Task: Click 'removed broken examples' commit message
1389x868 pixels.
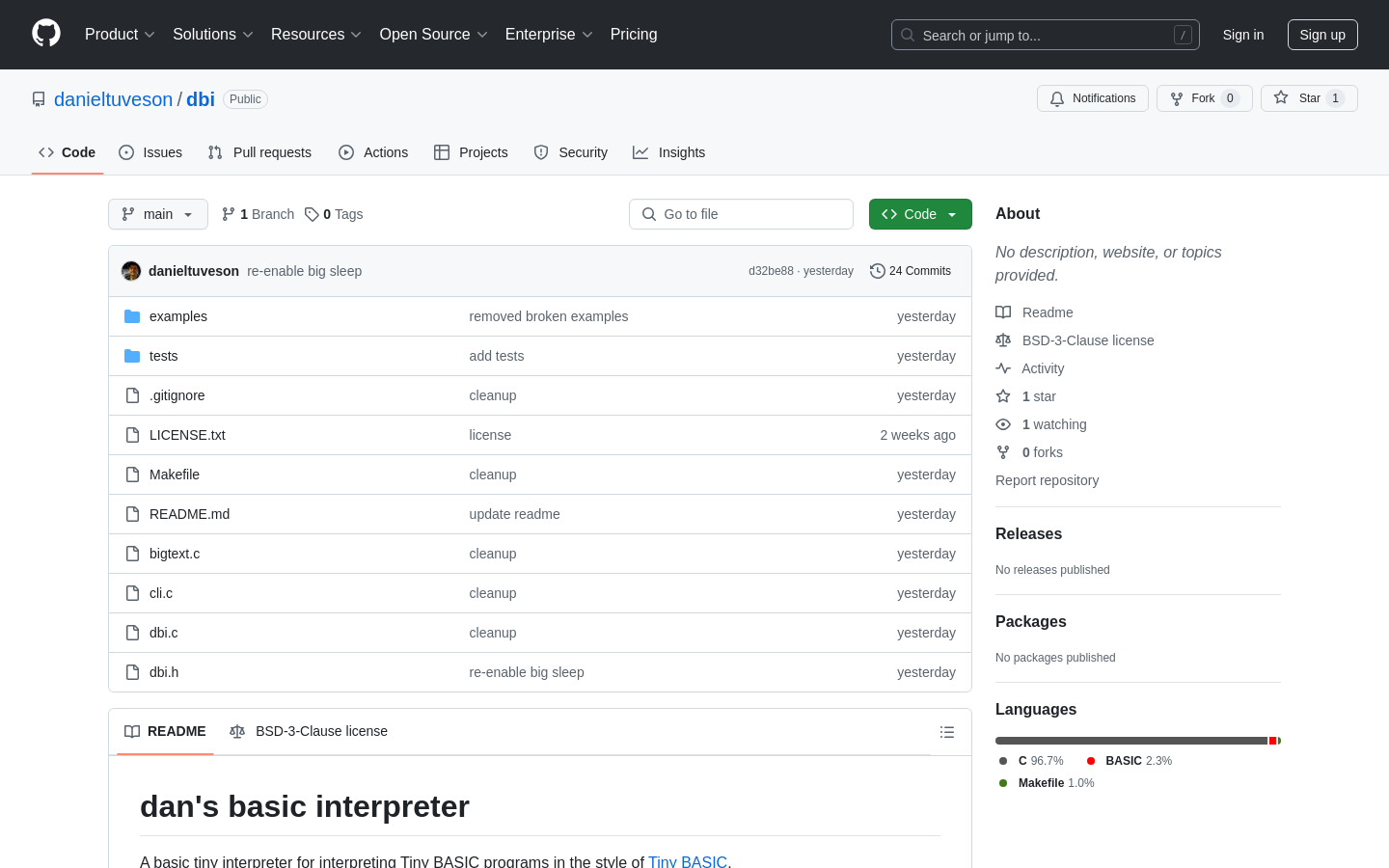Action: click(549, 316)
